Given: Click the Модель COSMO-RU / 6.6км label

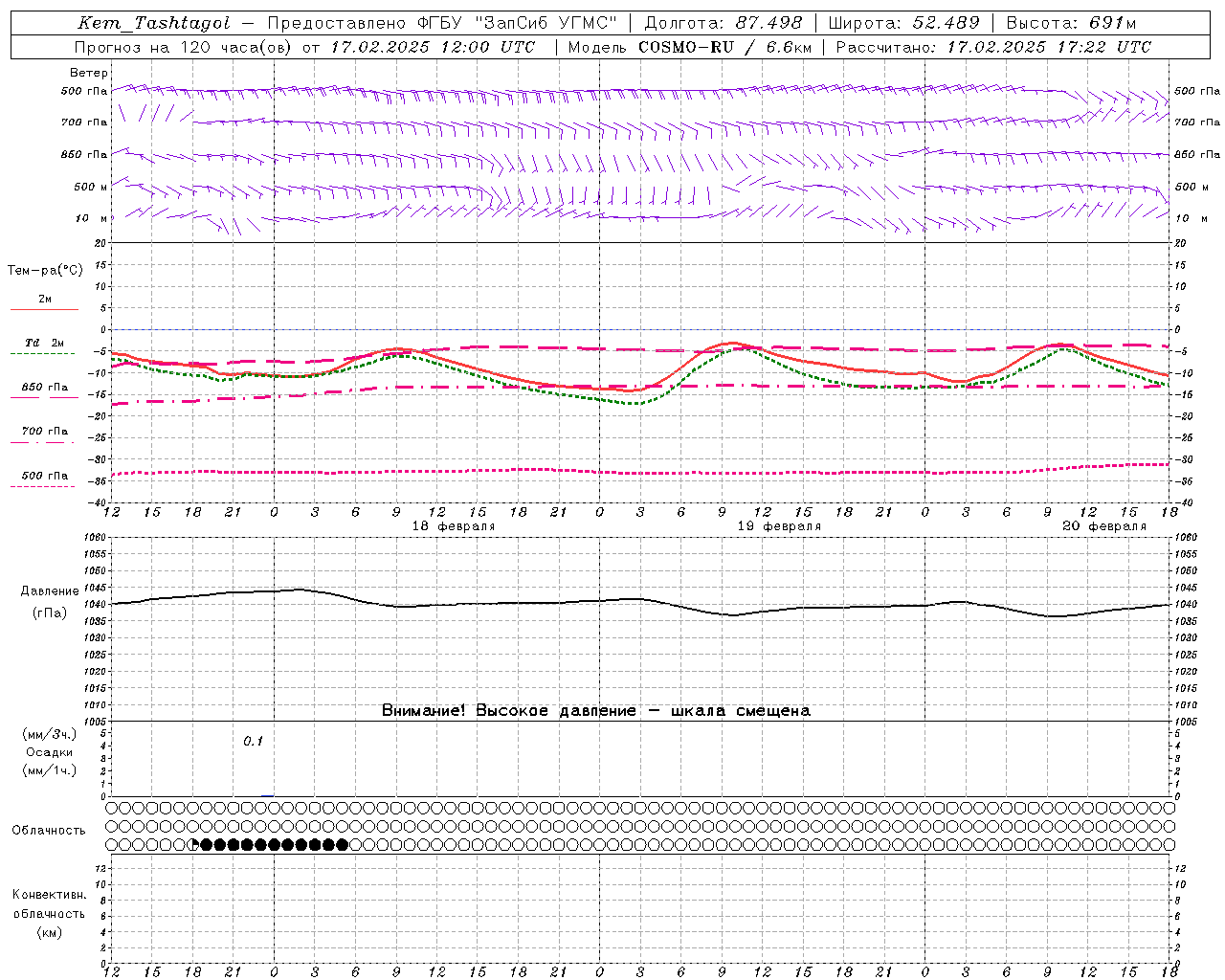Looking at the screenshot, I should [x=689, y=47].
